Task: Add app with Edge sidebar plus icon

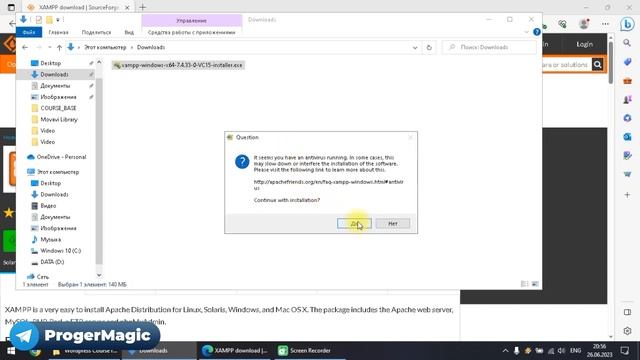Action: coord(627,195)
